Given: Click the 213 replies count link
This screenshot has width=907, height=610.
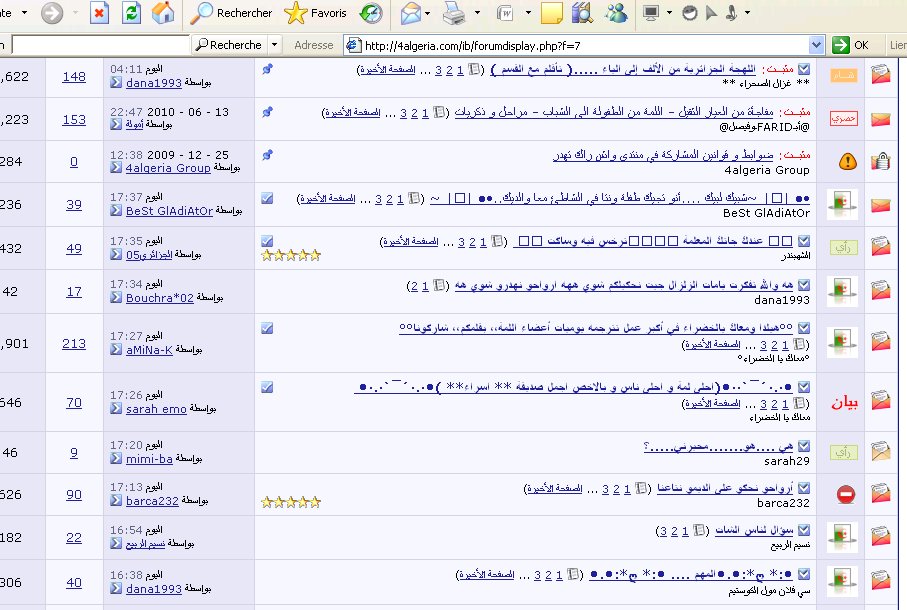Looking at the screenshot, I should pos(74,344).
